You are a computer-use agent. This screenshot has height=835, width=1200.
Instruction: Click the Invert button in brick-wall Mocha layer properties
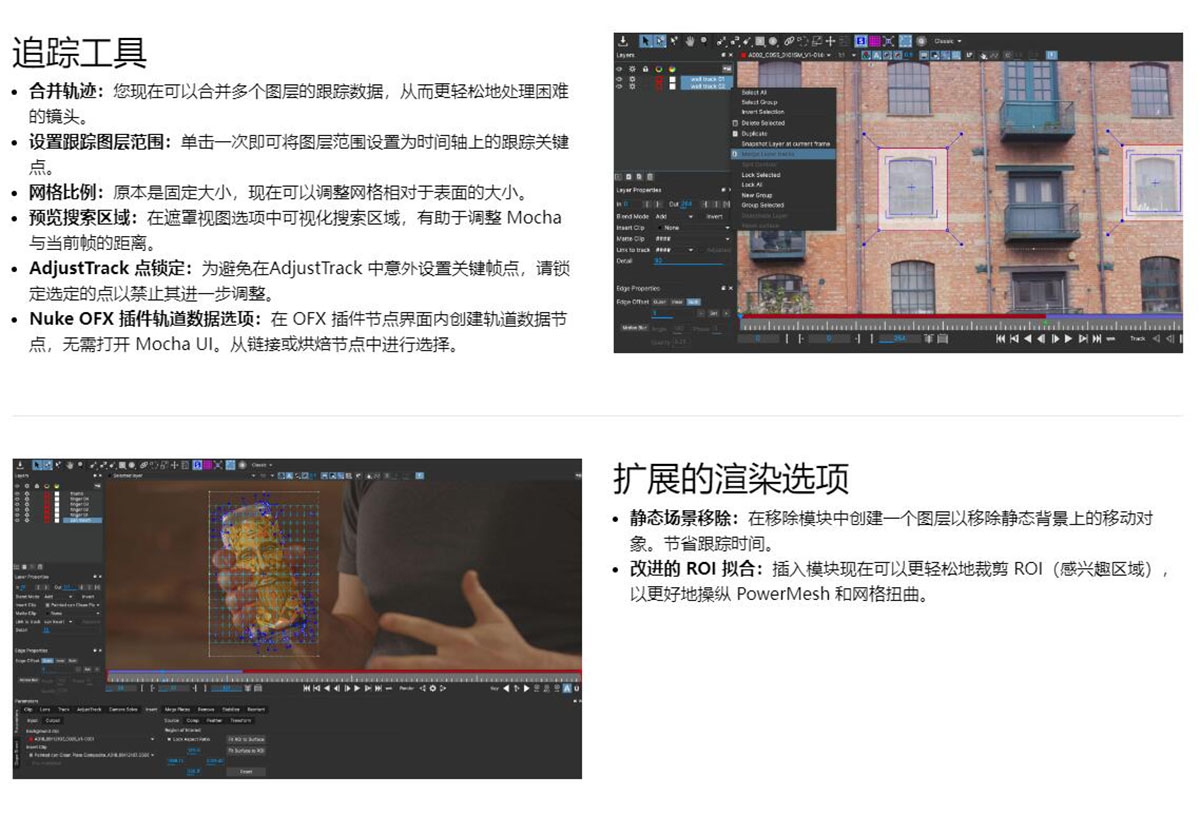coord(714,216)
